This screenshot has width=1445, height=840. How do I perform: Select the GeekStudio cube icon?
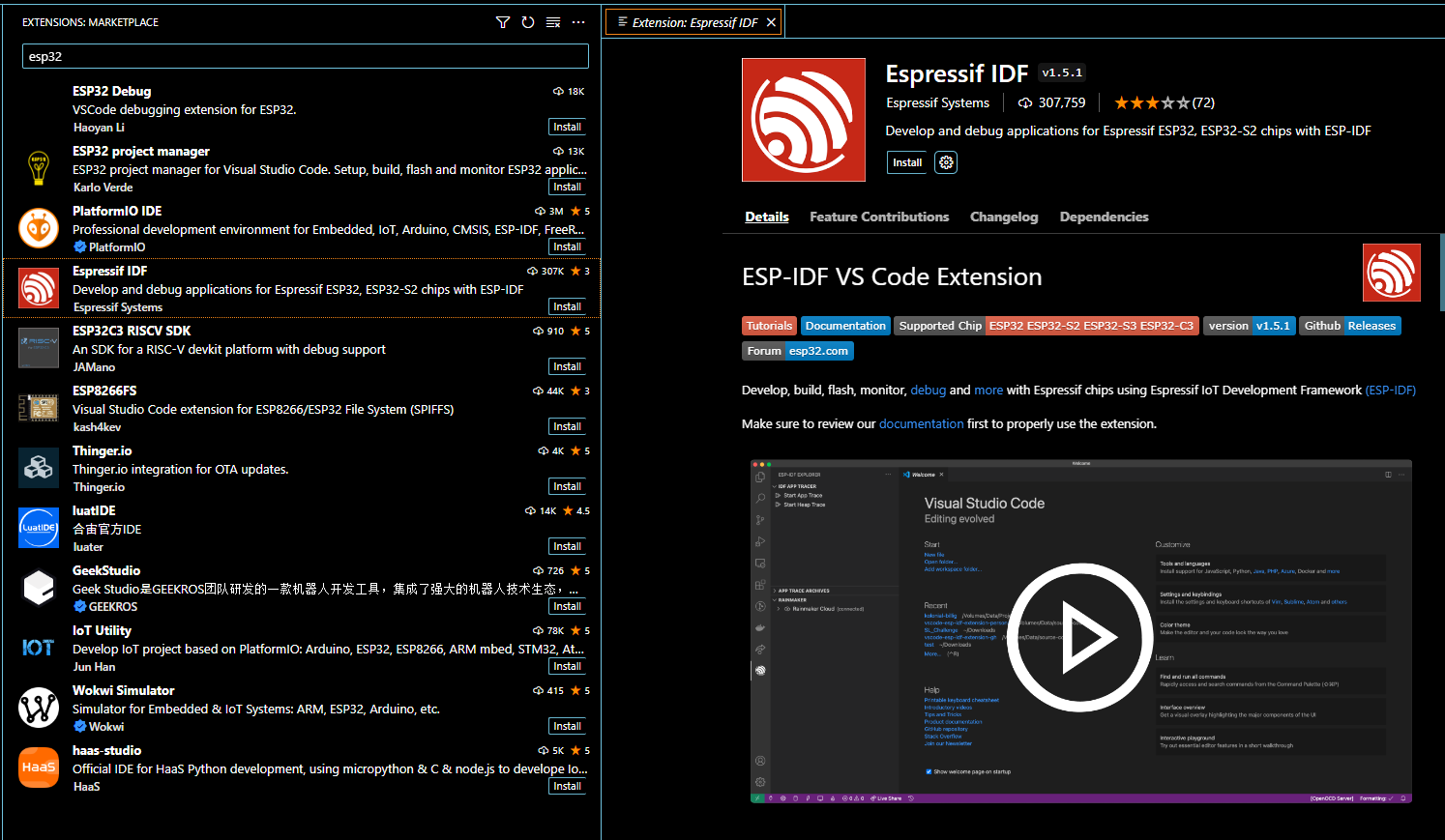pyautogui.click(x=39, y=588)
